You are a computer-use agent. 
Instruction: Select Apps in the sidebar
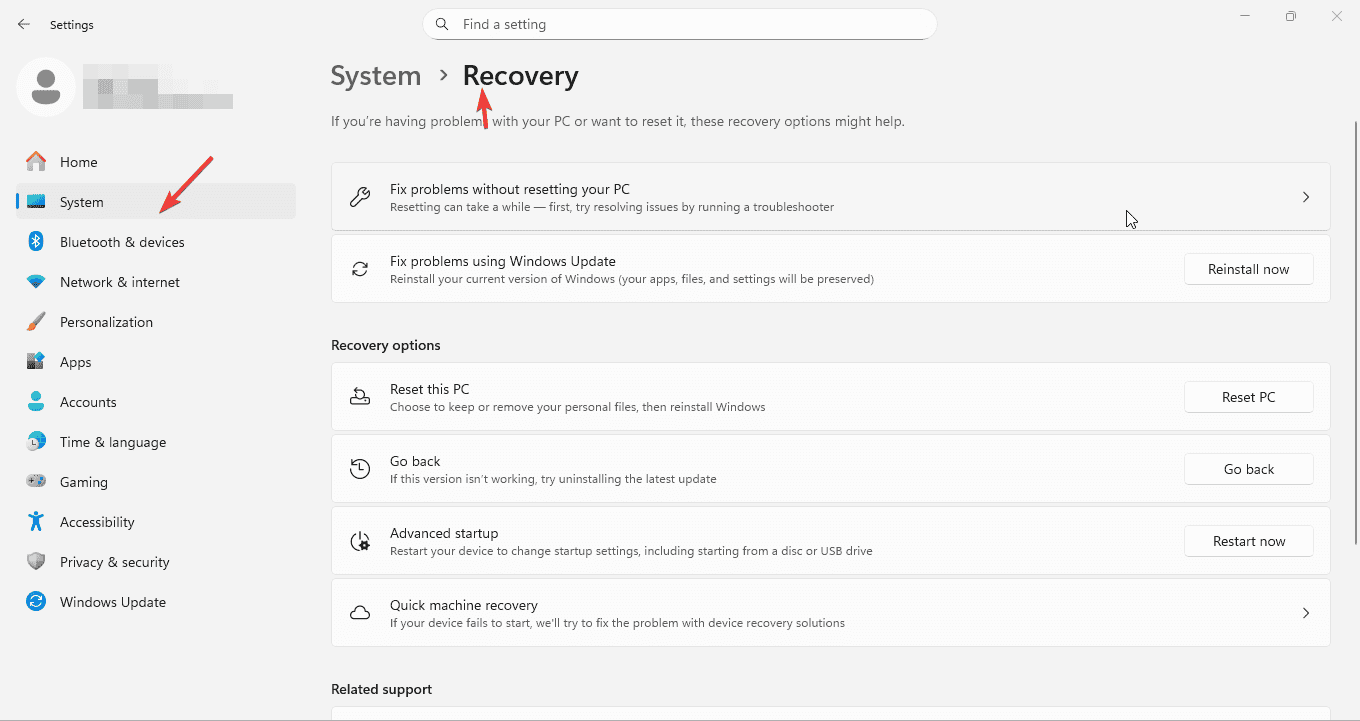click(156, 362)
